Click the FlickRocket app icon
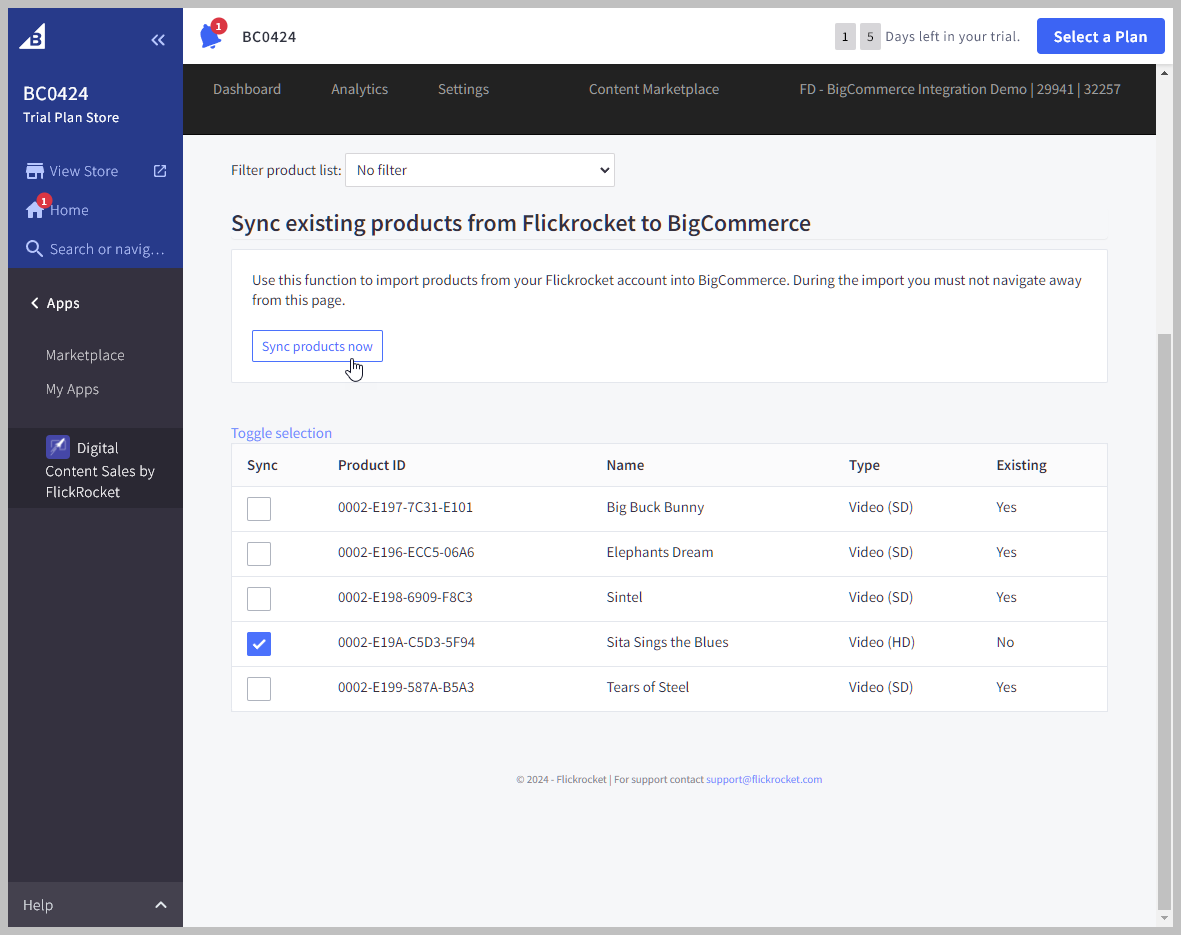 click(58, 447)
